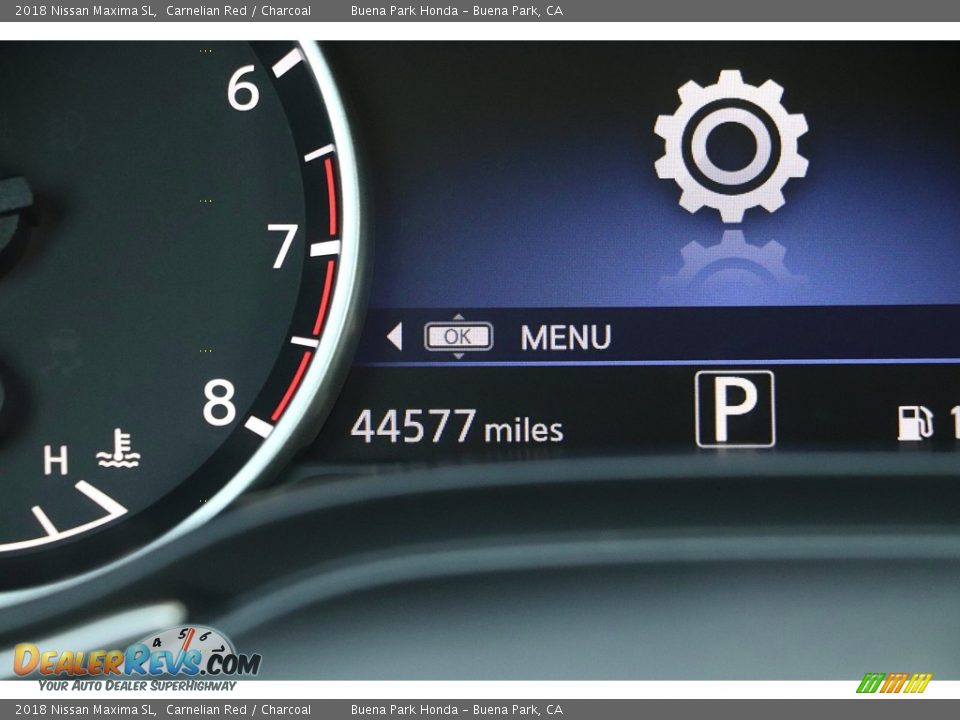Click the fuel pump icon
The width and height of the screenshot is (960, 720).
pyautogui.click(x=915, y=422)
